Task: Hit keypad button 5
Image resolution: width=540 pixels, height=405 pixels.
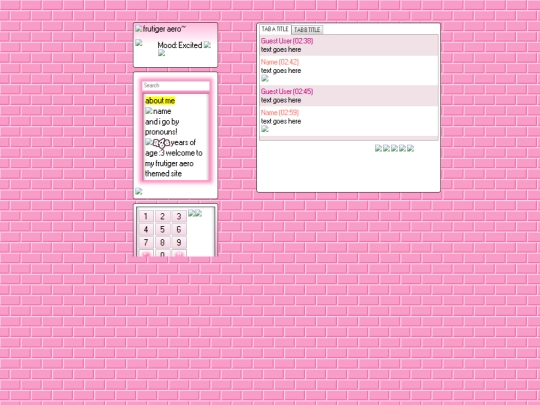Action: (162, 229)
